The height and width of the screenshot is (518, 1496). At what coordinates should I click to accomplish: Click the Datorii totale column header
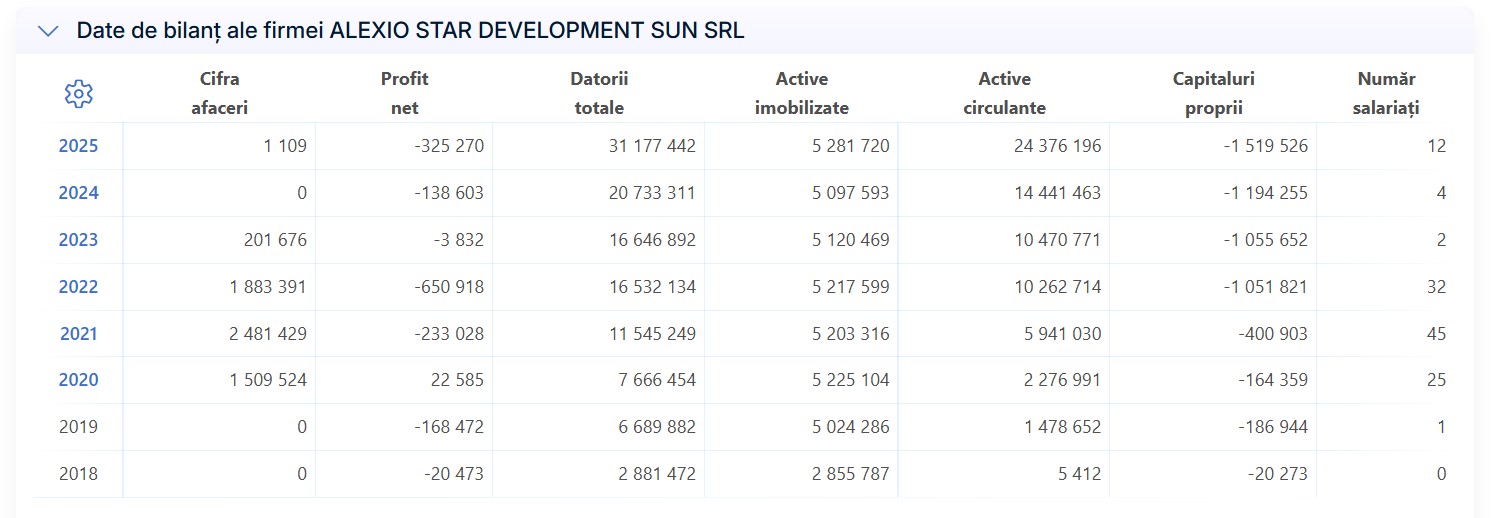click(x=599, y=93)
